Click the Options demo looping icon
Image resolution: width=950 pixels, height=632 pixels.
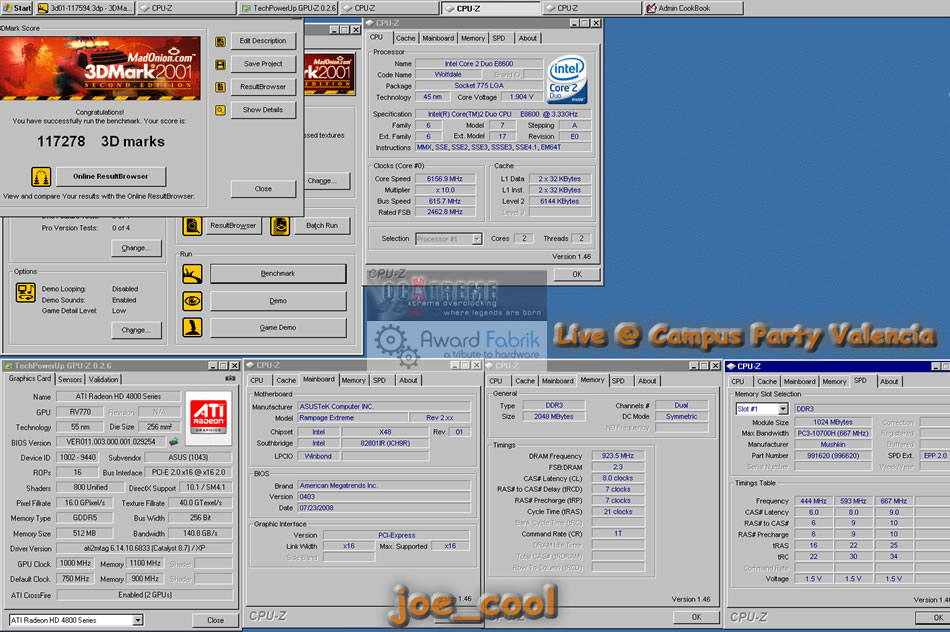pyautogui.click(x=25, y=293)
